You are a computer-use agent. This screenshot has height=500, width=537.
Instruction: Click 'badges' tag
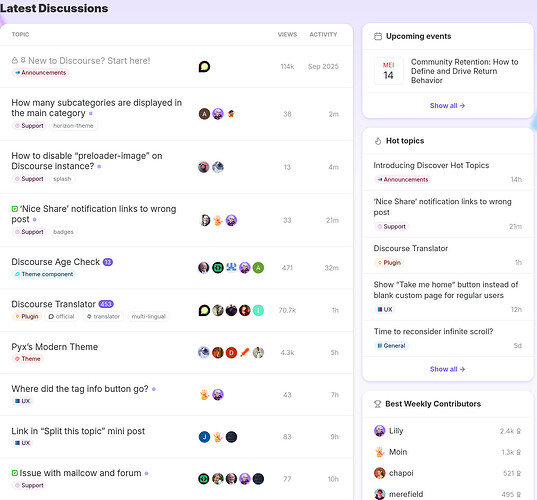click(63, 232)
